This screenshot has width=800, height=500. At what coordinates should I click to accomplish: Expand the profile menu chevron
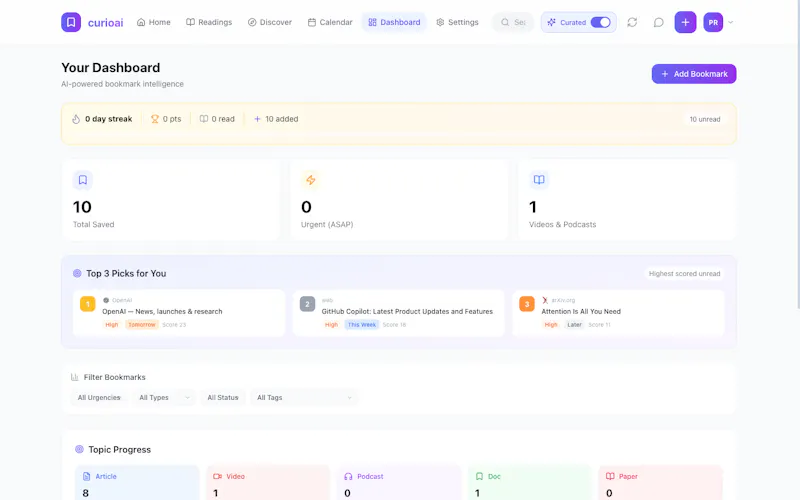(x=731, y=22)
